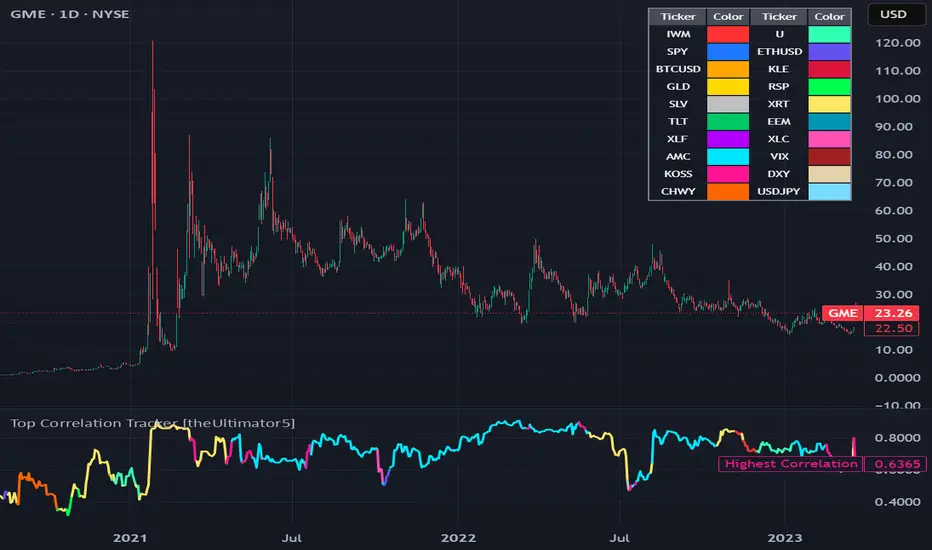Click the 2022 date axis label
Screen dimensions: 932x550
pos(458,538)
